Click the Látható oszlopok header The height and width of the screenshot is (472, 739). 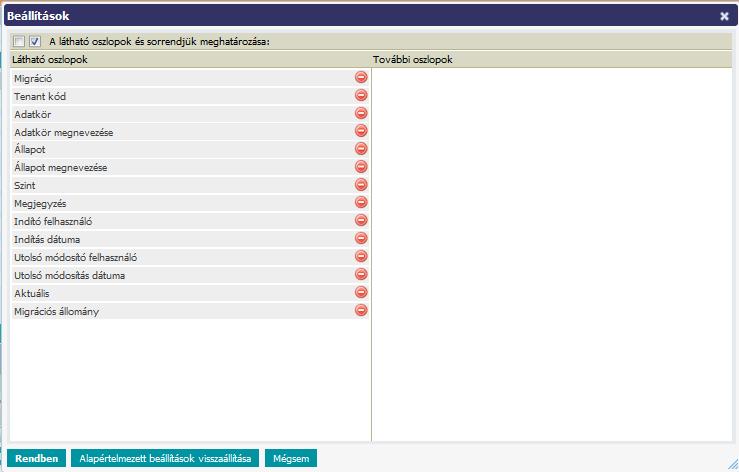click(50, 59)
